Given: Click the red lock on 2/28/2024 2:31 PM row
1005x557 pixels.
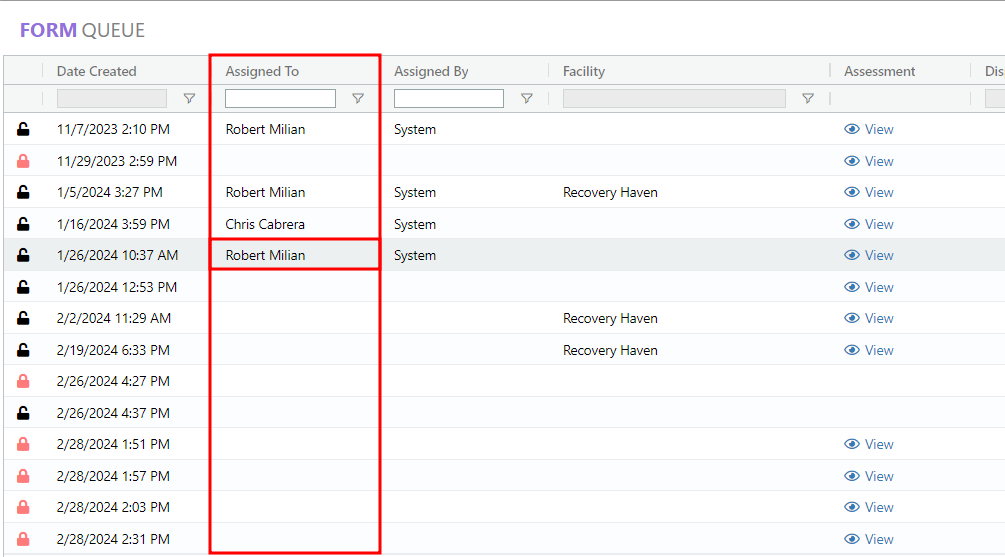Looking at the screenshot, I should click(x=23, y=539).
